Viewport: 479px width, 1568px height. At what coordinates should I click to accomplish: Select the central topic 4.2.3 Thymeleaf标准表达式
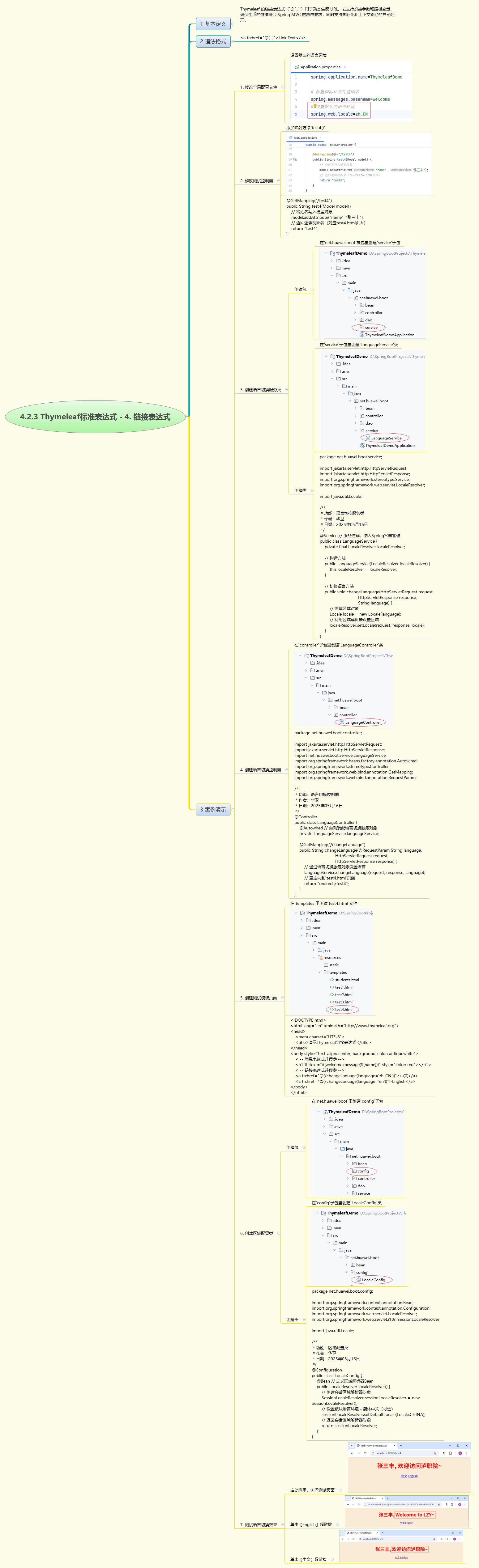point(95,417)
